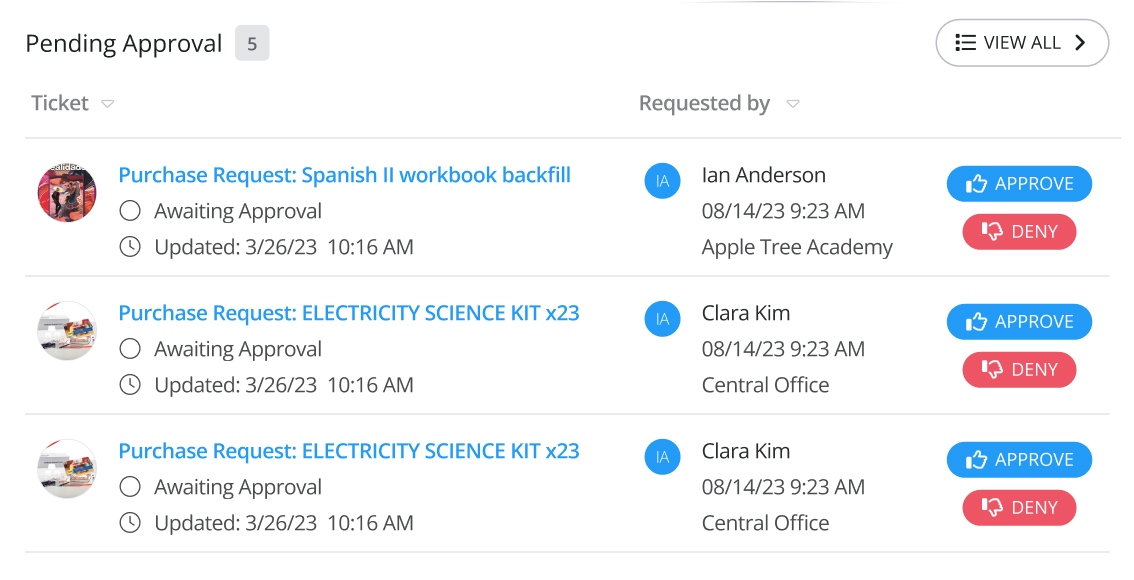Select the Awaiting Approval status circle on the Spanish II ticket
Screen dimensions: 1134x580
130,211
